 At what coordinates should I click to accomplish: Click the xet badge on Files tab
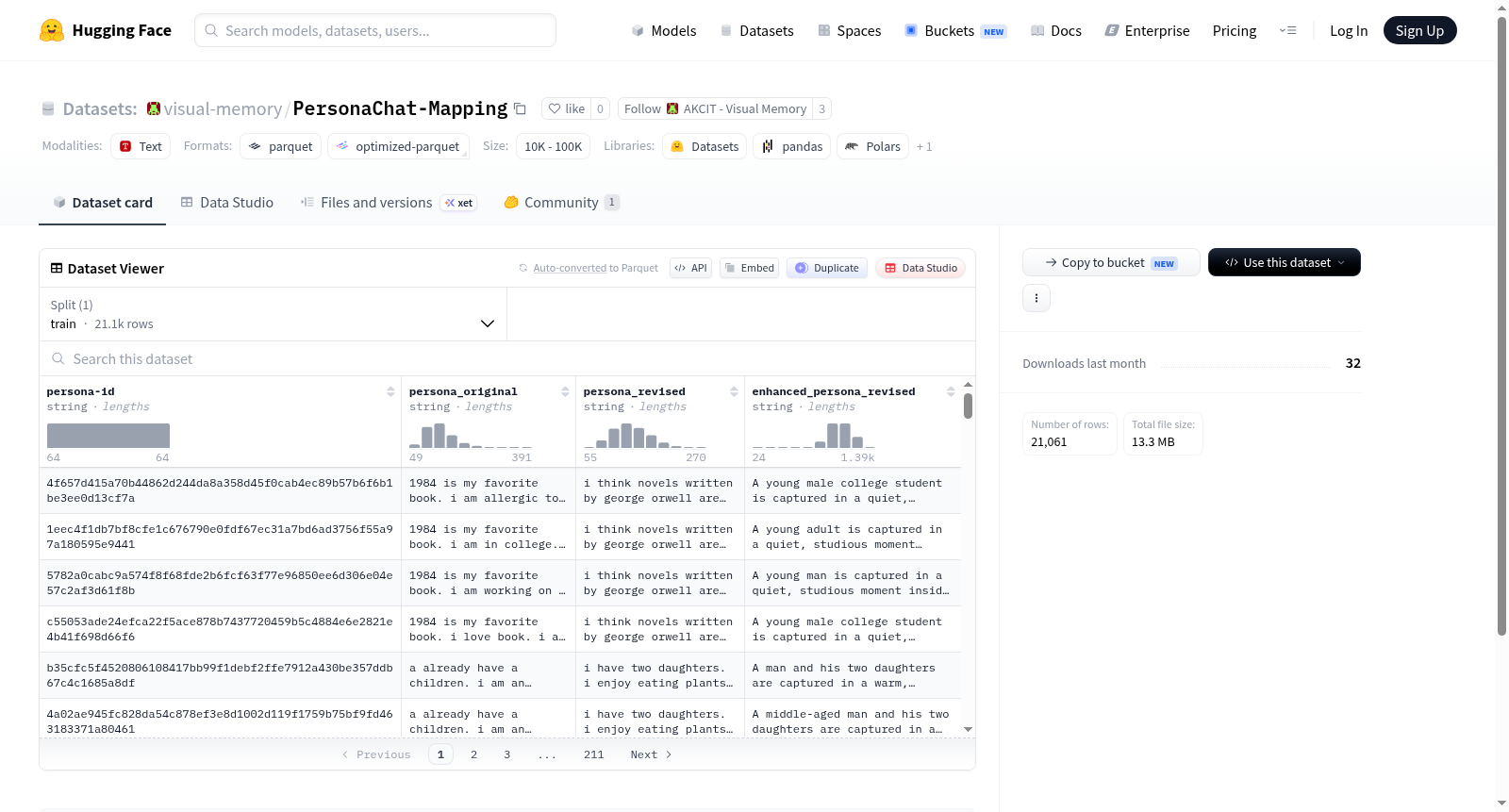pos(459,203)
